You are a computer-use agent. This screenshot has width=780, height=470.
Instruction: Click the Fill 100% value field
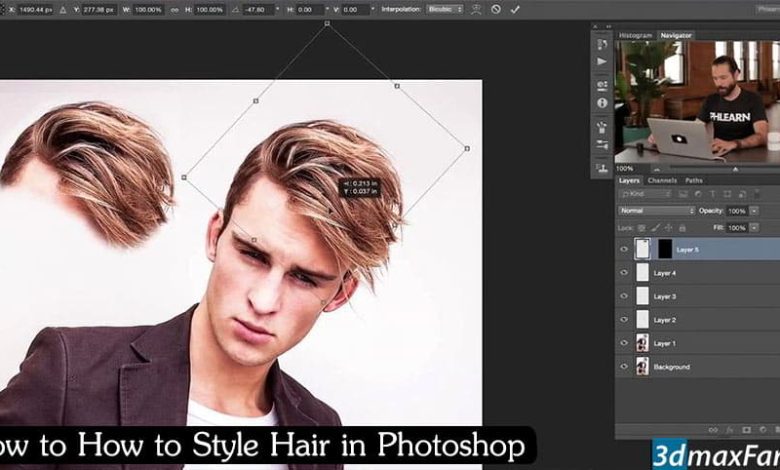(x=737, y=228)
